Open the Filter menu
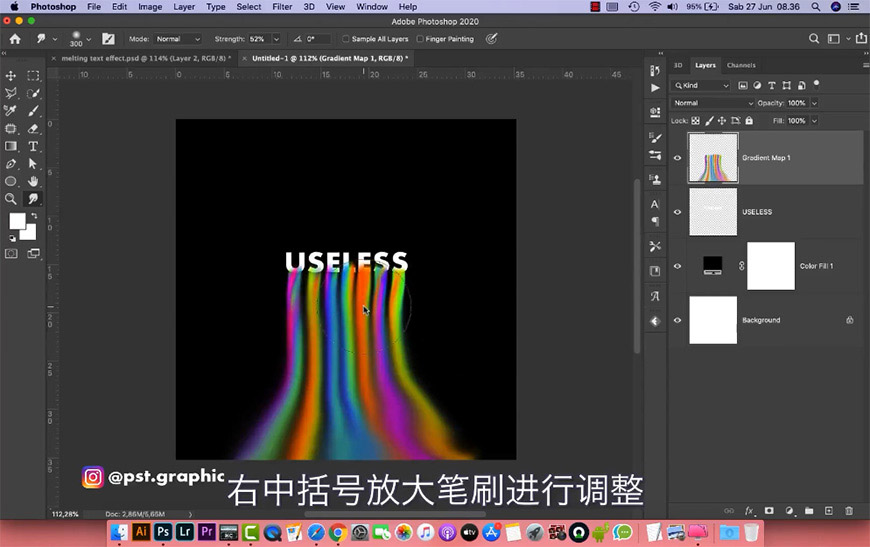This screenshot has height=547, width=870. [x=282, y=7]
